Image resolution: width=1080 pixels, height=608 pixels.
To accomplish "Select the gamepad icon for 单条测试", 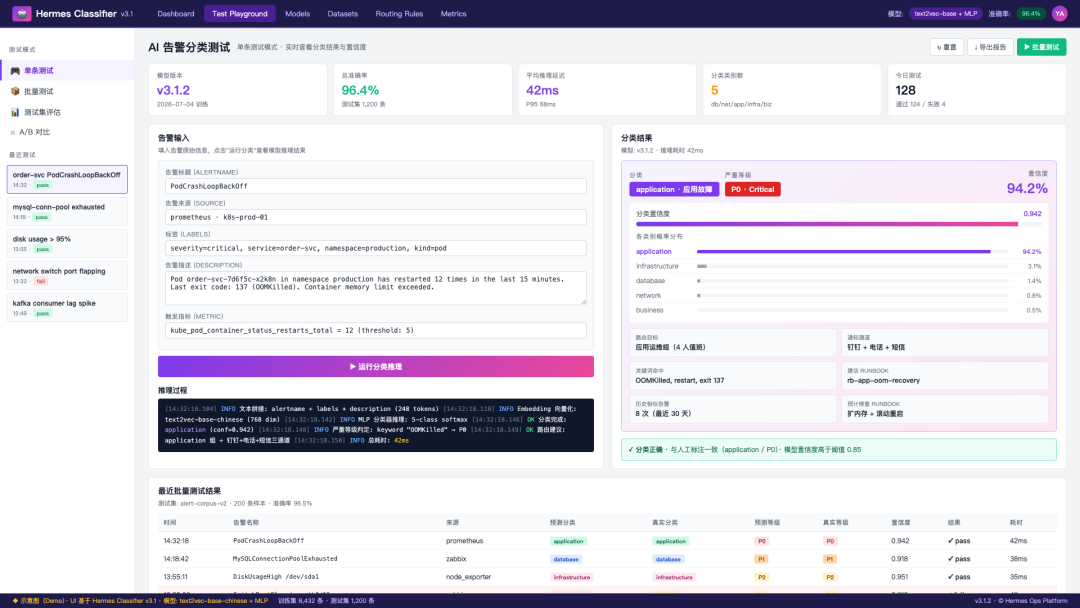I will click(x=15, y=70).
